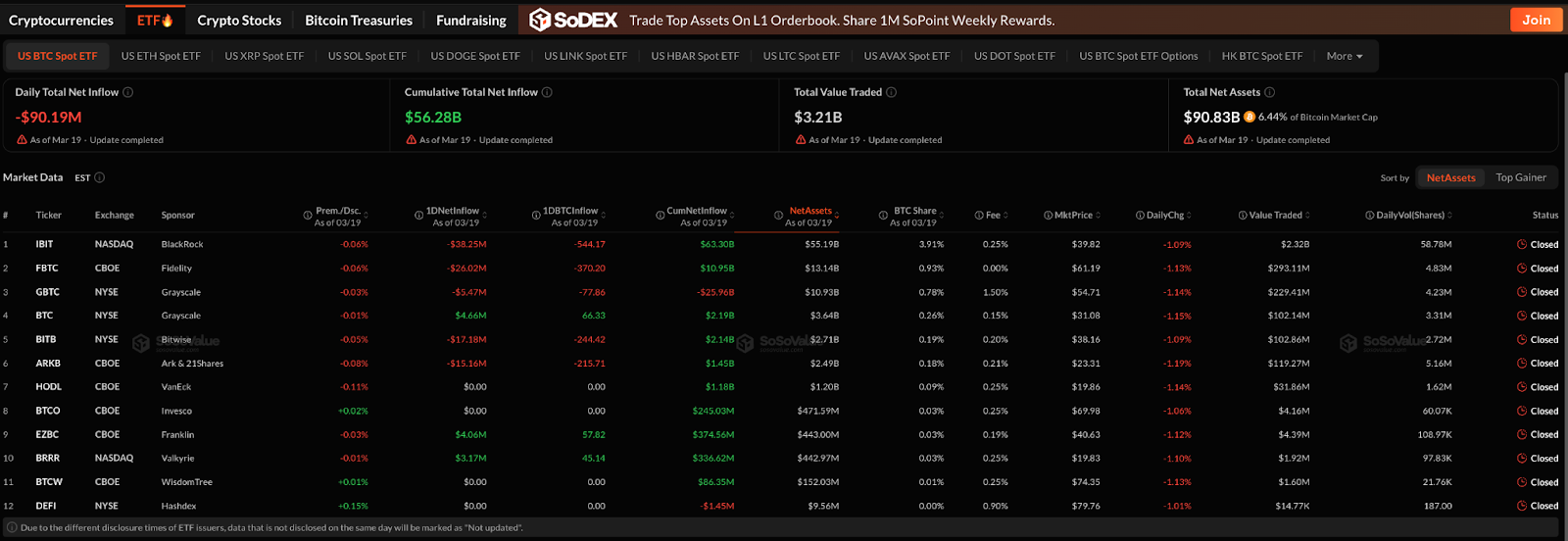The width and height of the screenshot is (1568, 541).
Task: Click the SoDEX logo icon
Action: pos(540,20)
